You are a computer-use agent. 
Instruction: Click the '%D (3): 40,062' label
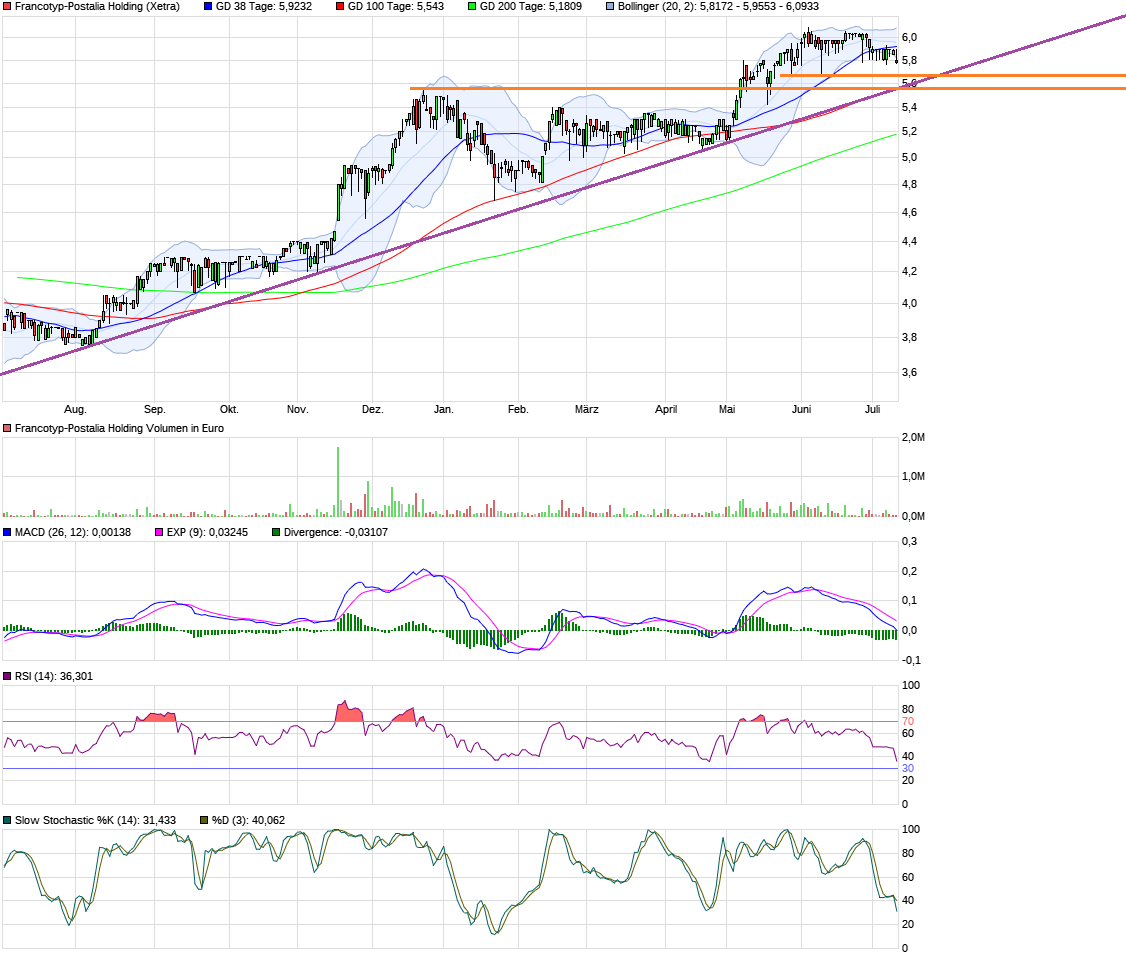pos(248,820)
